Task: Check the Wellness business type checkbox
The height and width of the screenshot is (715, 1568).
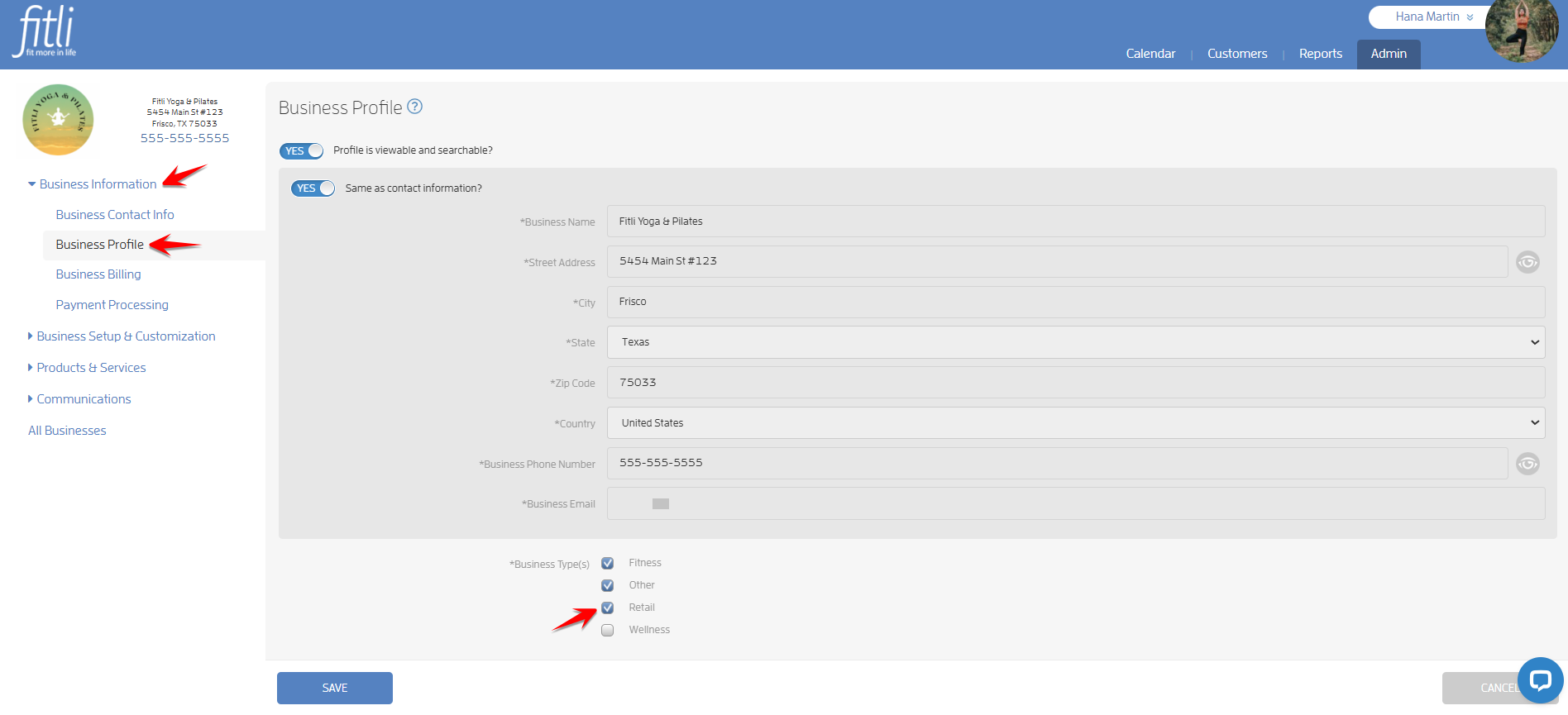Action: 608,630
